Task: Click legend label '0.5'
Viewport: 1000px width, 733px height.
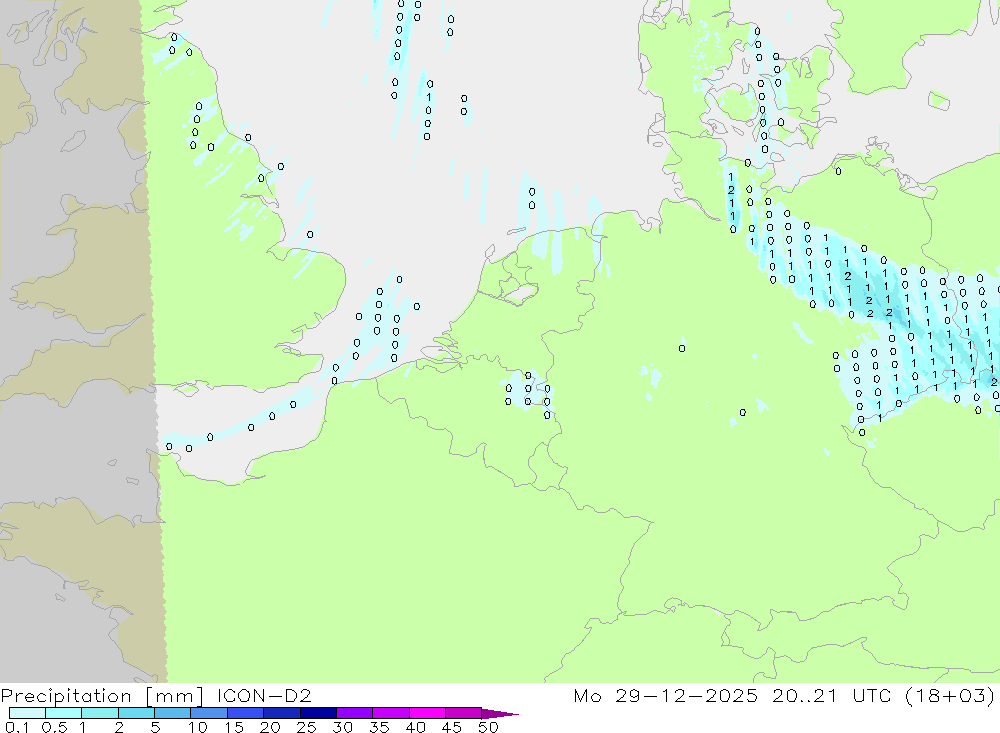Action: coord(54,727)
